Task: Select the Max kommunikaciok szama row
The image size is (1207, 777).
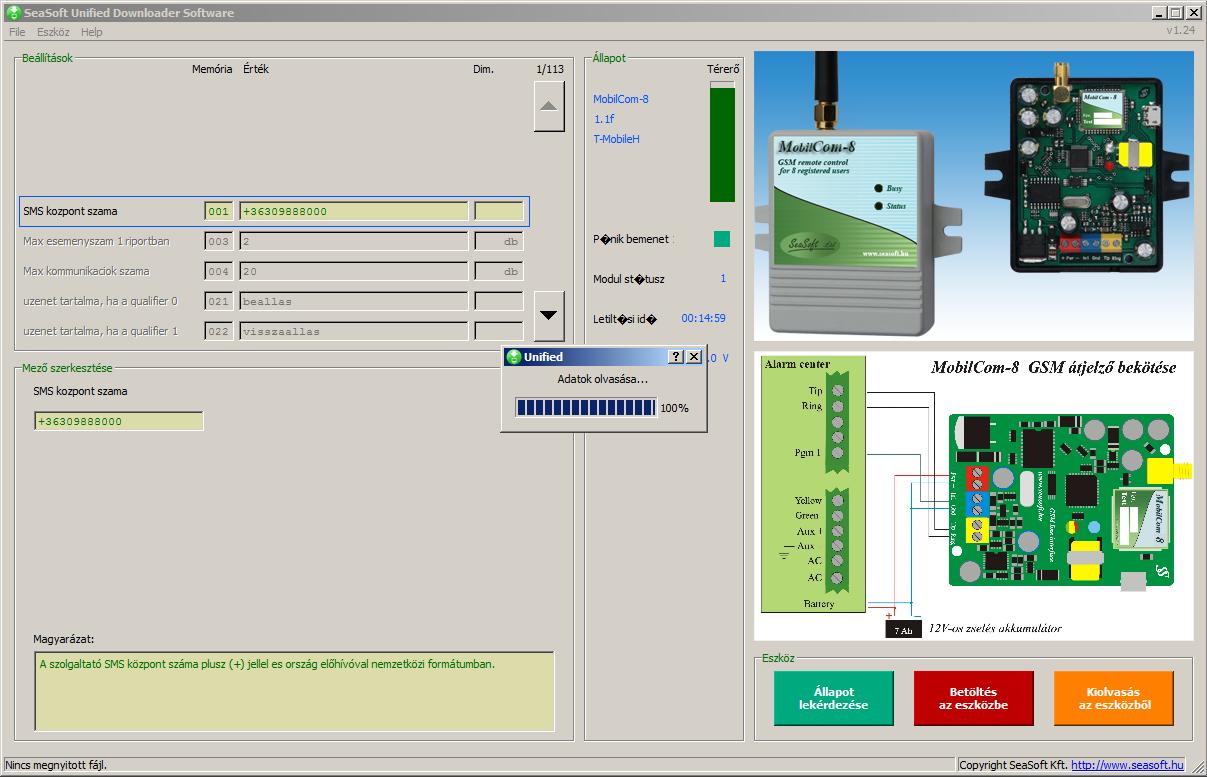Action: (x=86, y=271)
